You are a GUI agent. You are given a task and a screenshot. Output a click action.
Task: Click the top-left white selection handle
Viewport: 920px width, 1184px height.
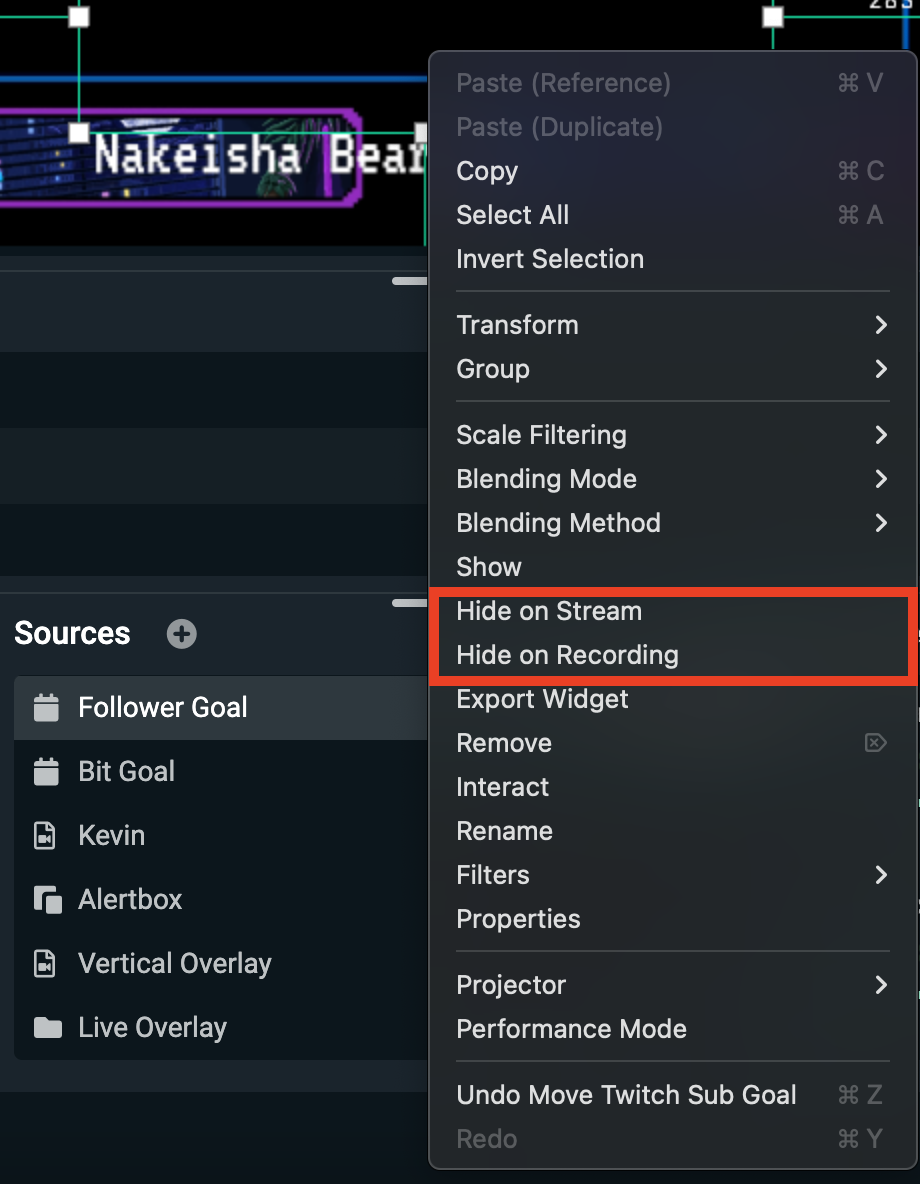point(79,16)
